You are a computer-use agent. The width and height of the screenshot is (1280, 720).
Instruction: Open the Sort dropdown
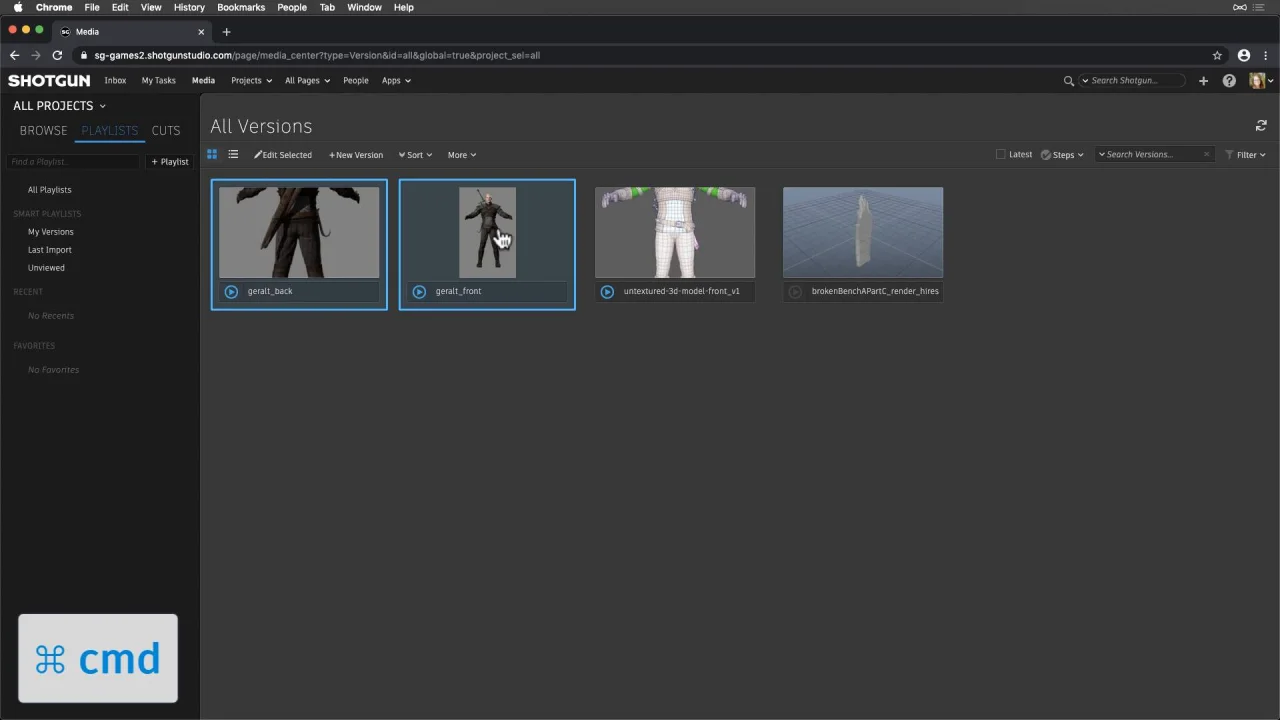point(415,155)
